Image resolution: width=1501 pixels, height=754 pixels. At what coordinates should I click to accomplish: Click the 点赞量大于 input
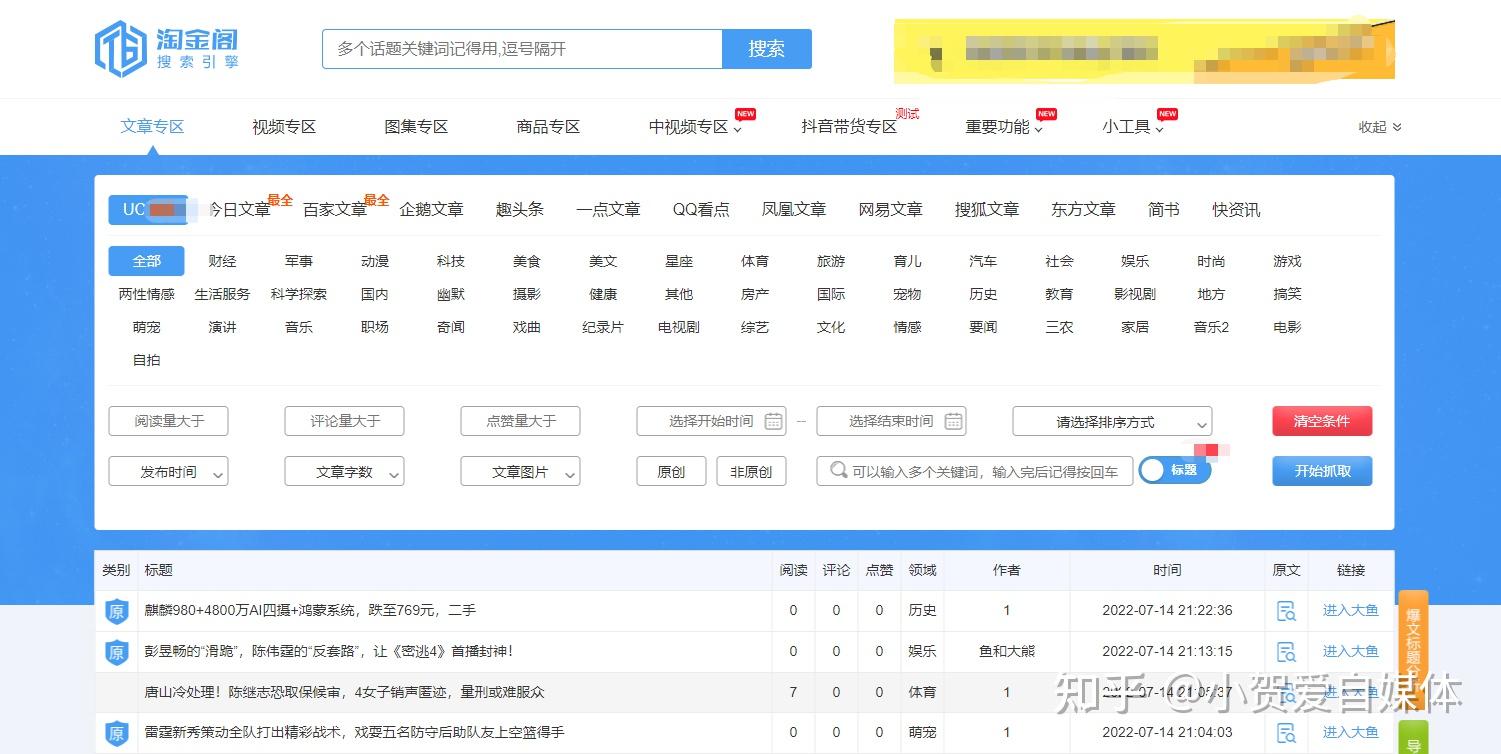(x=520, y=421)
